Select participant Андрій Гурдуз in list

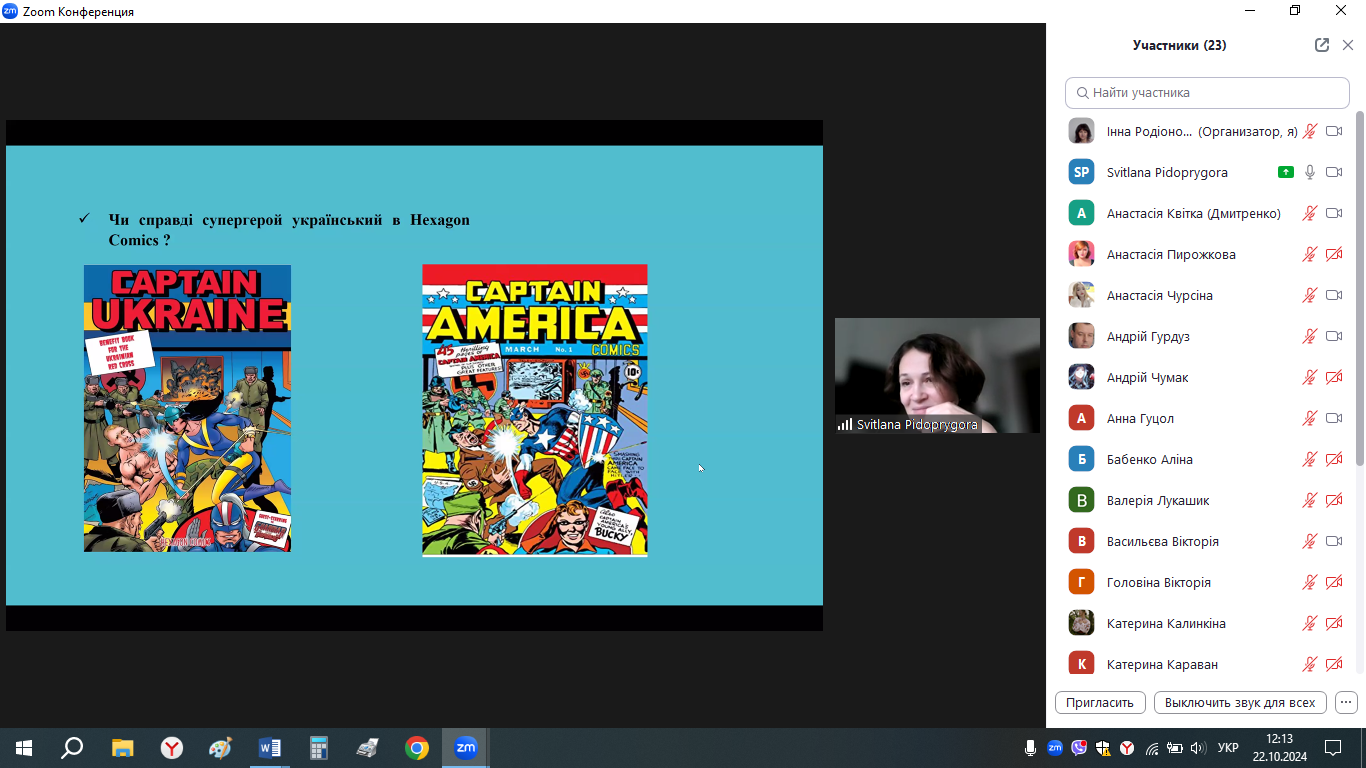(x=1148, y=336)
